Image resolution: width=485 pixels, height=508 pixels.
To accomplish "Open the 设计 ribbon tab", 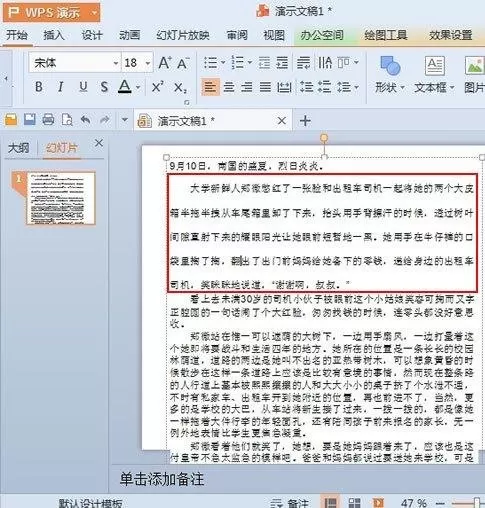I will (x=92, y=35).
